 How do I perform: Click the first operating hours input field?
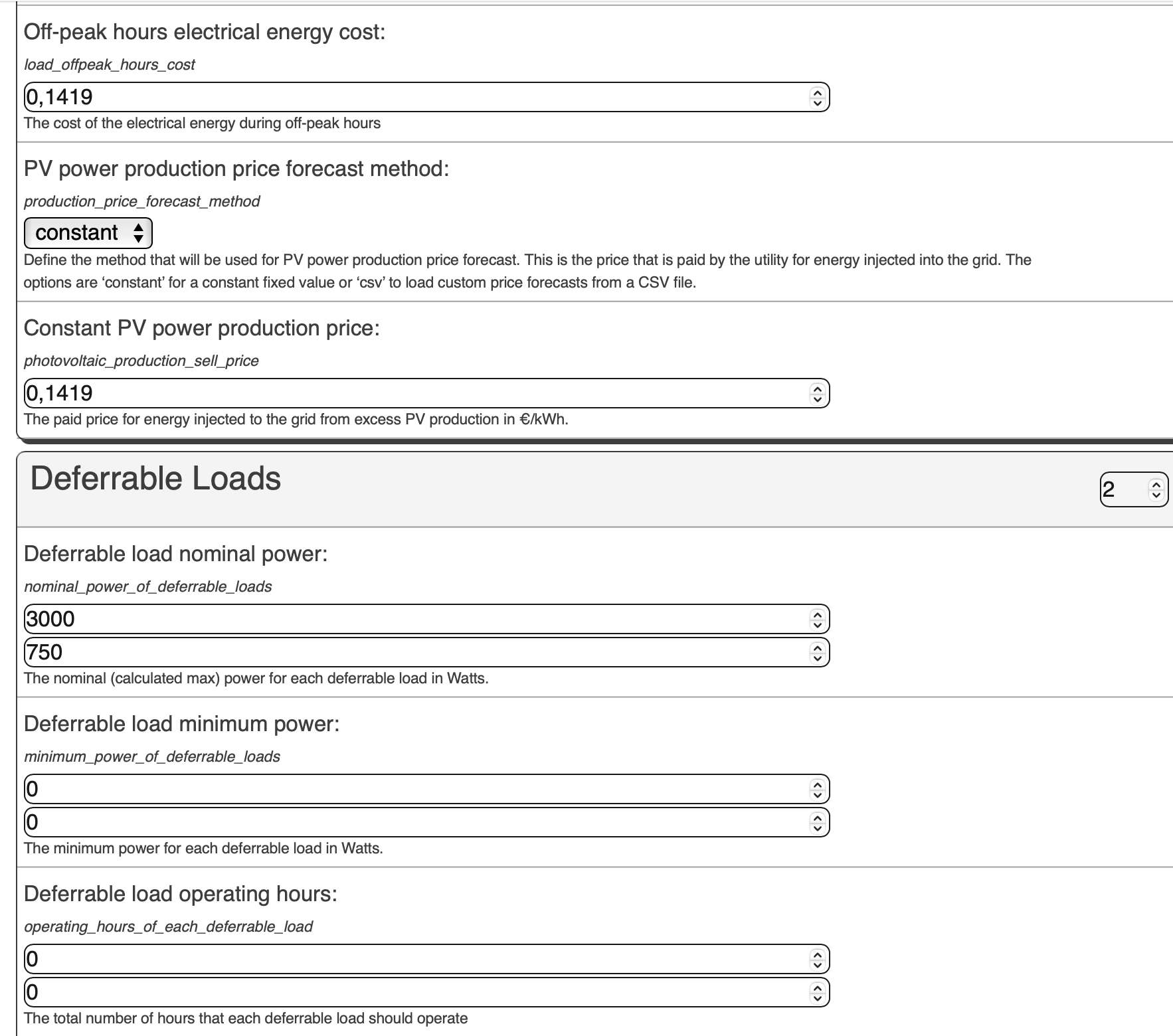click(427, 959)
